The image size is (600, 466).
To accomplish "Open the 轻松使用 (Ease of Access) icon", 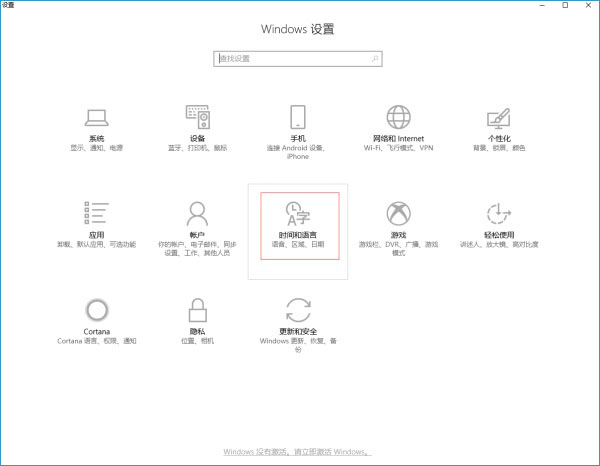I will tap(499, 213).
